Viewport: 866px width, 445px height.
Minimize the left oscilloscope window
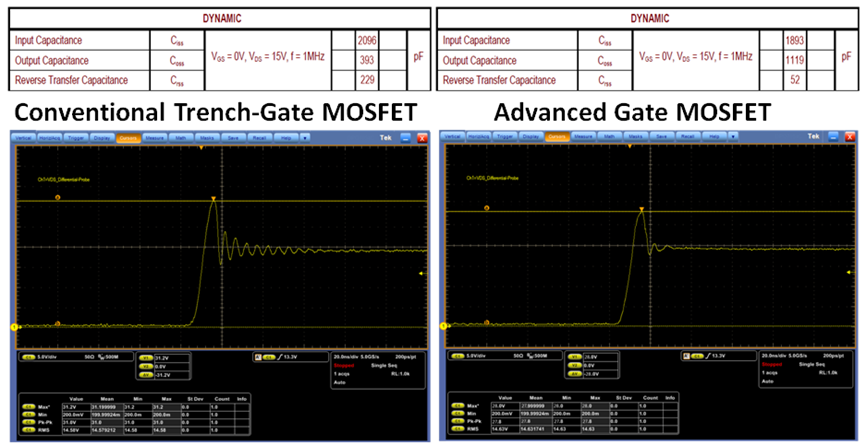click(406, 135)
